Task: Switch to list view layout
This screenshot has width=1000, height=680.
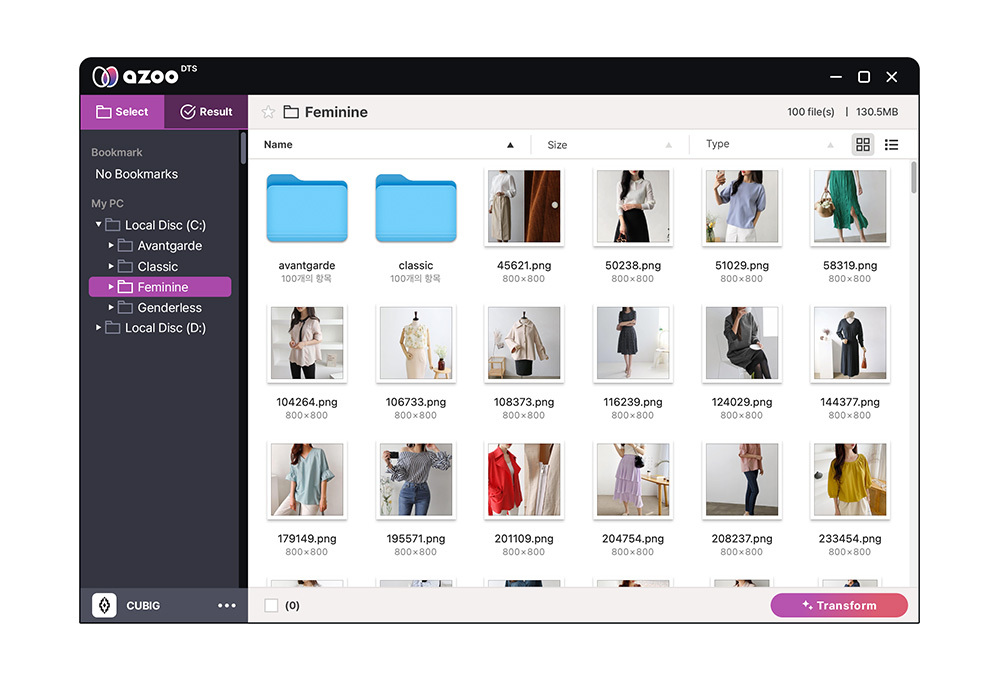Action: (x=891, y=145)
